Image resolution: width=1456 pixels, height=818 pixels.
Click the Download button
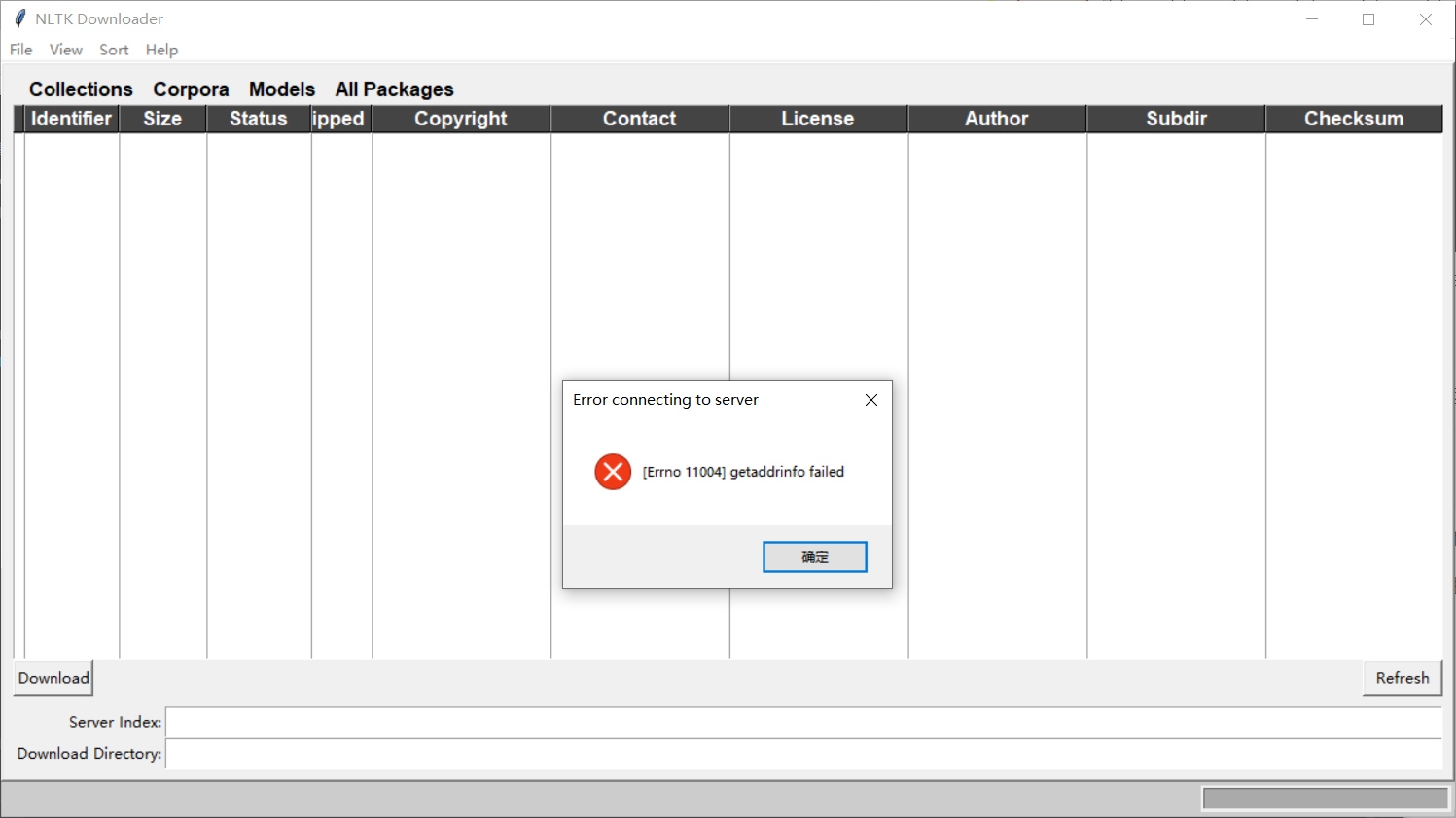pyautogui.click(x=53, y=678)
